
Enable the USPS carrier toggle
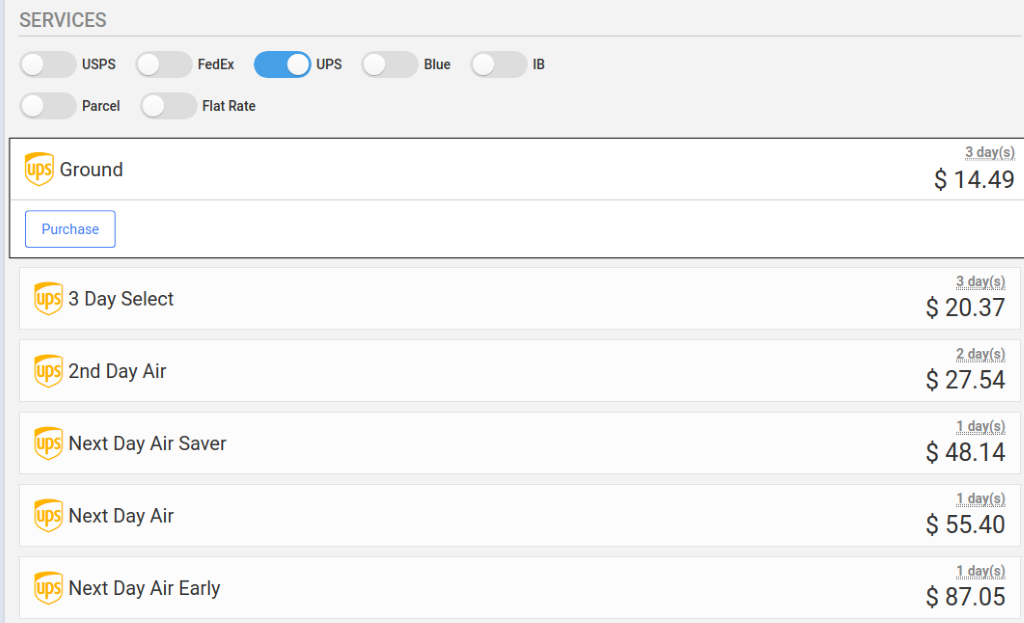click(47, 64)
